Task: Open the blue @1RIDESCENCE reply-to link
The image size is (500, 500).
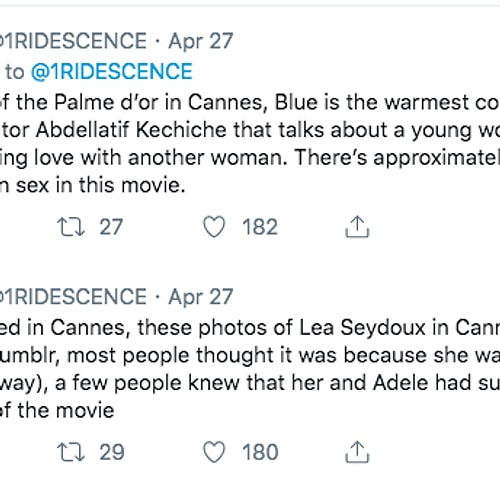Action: (x=112, y=71)
